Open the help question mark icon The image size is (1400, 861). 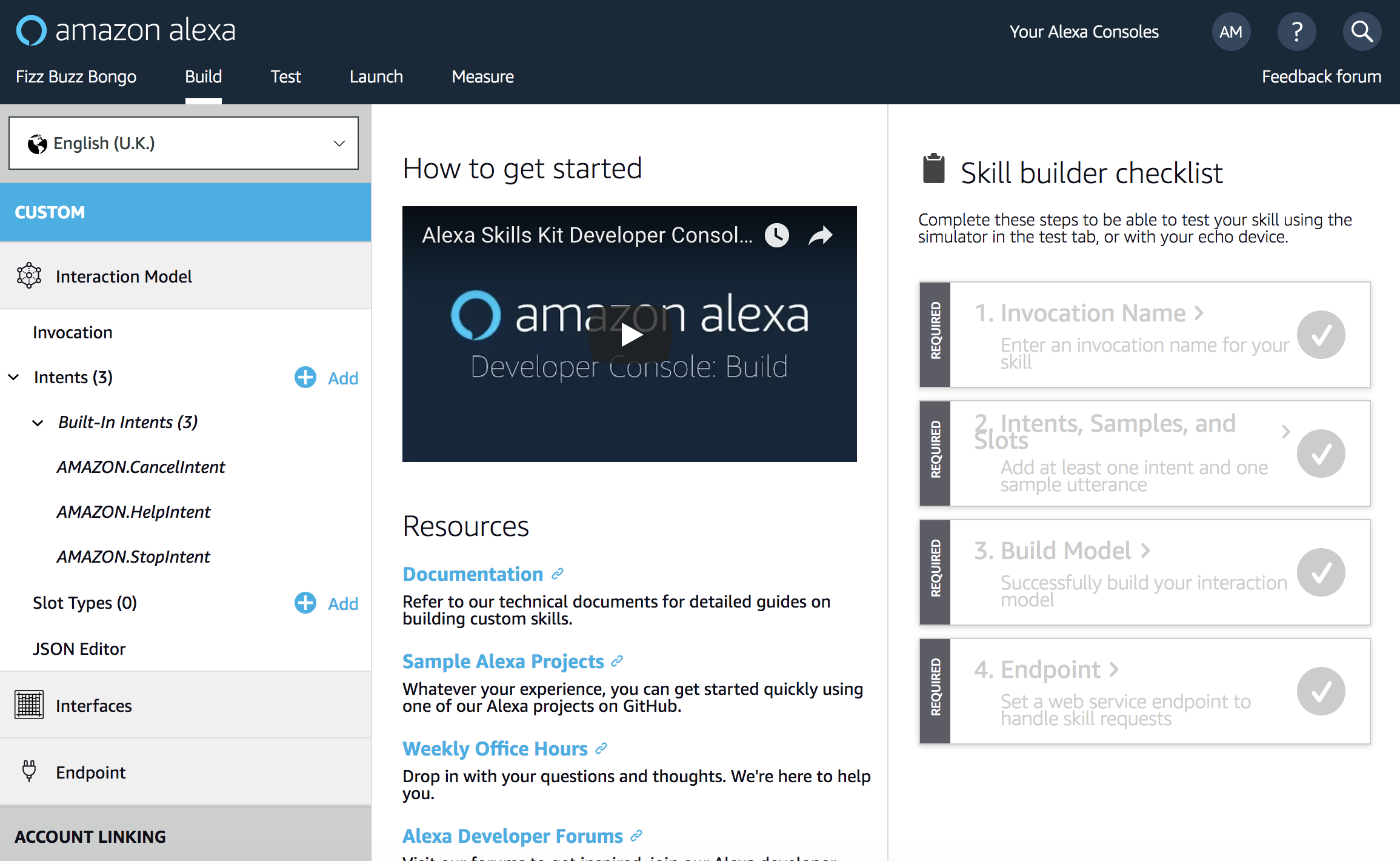[x=1296, y=32]
